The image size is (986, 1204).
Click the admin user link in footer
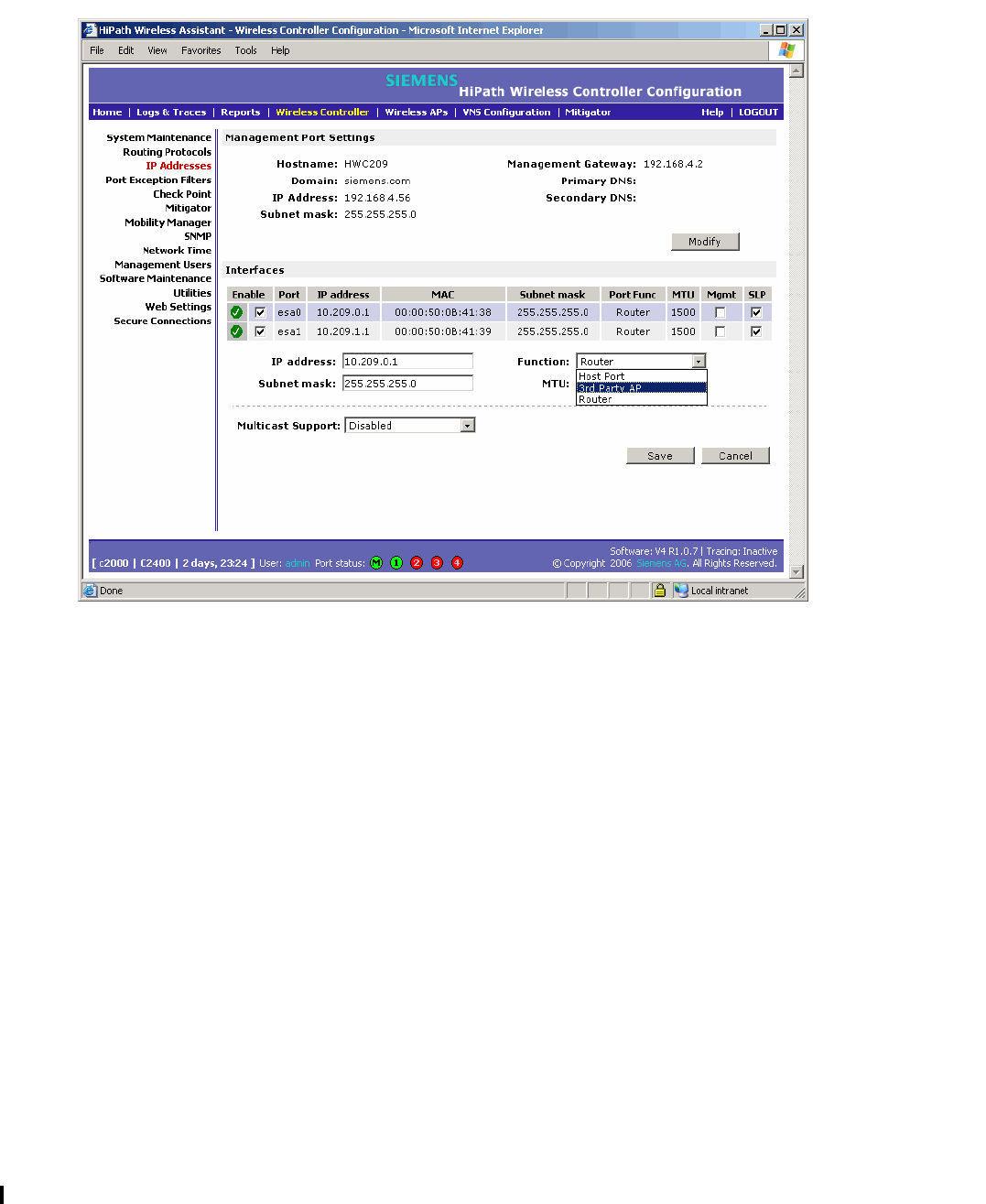coord(298,563)
